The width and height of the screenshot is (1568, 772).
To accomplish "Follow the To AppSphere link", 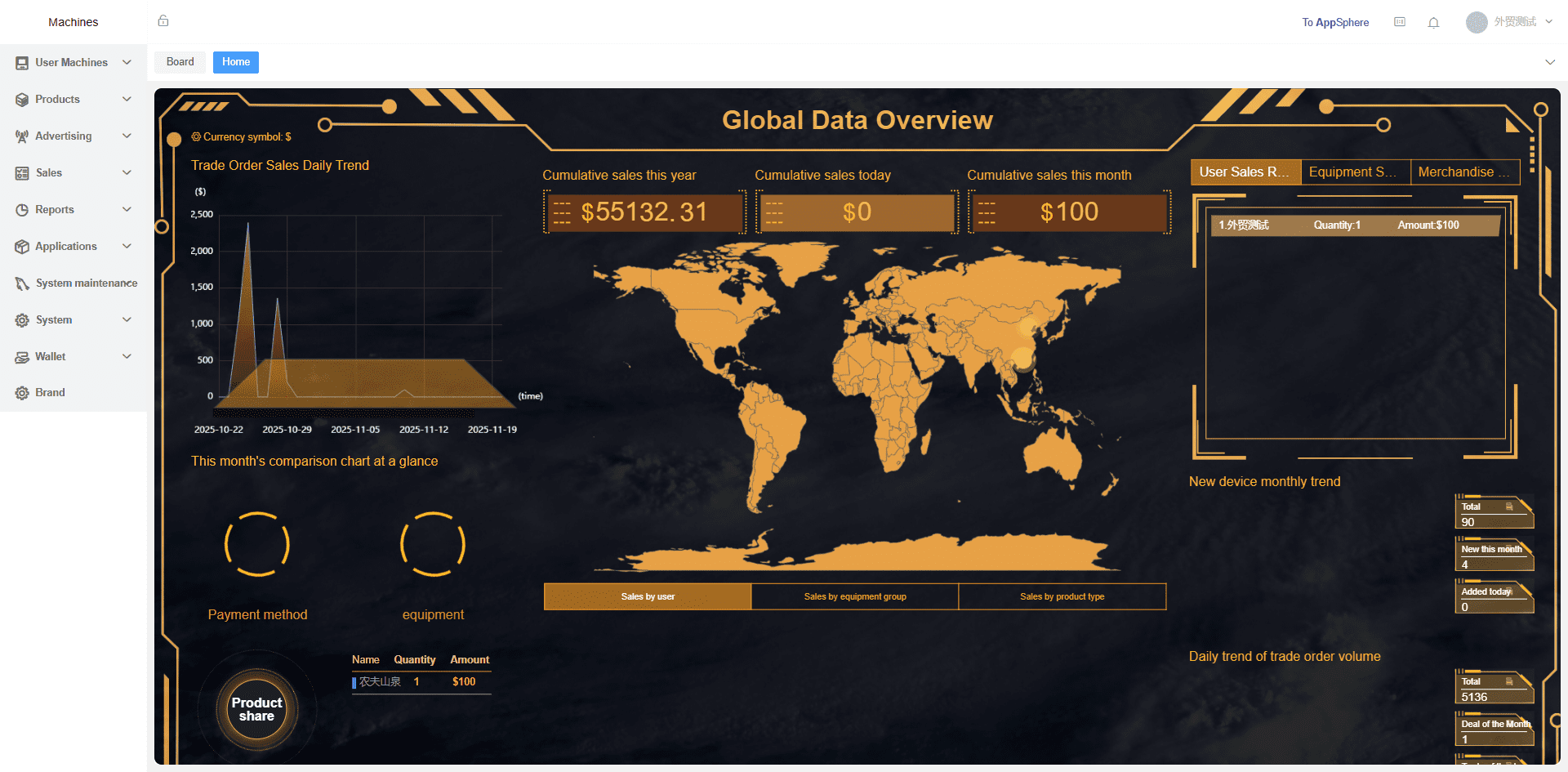I will click(x=1335, y=22).
